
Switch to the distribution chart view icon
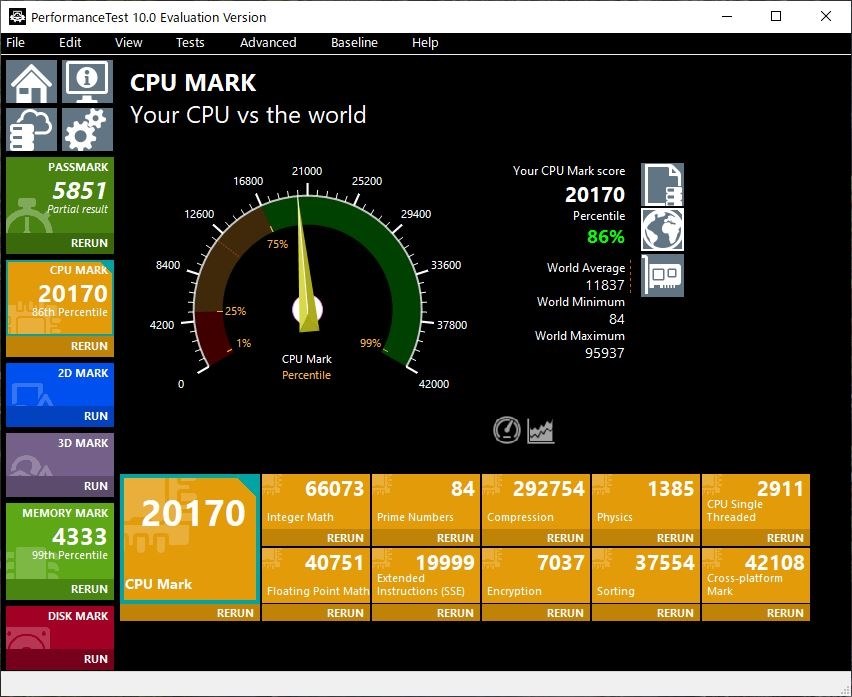tap(541, 430)
